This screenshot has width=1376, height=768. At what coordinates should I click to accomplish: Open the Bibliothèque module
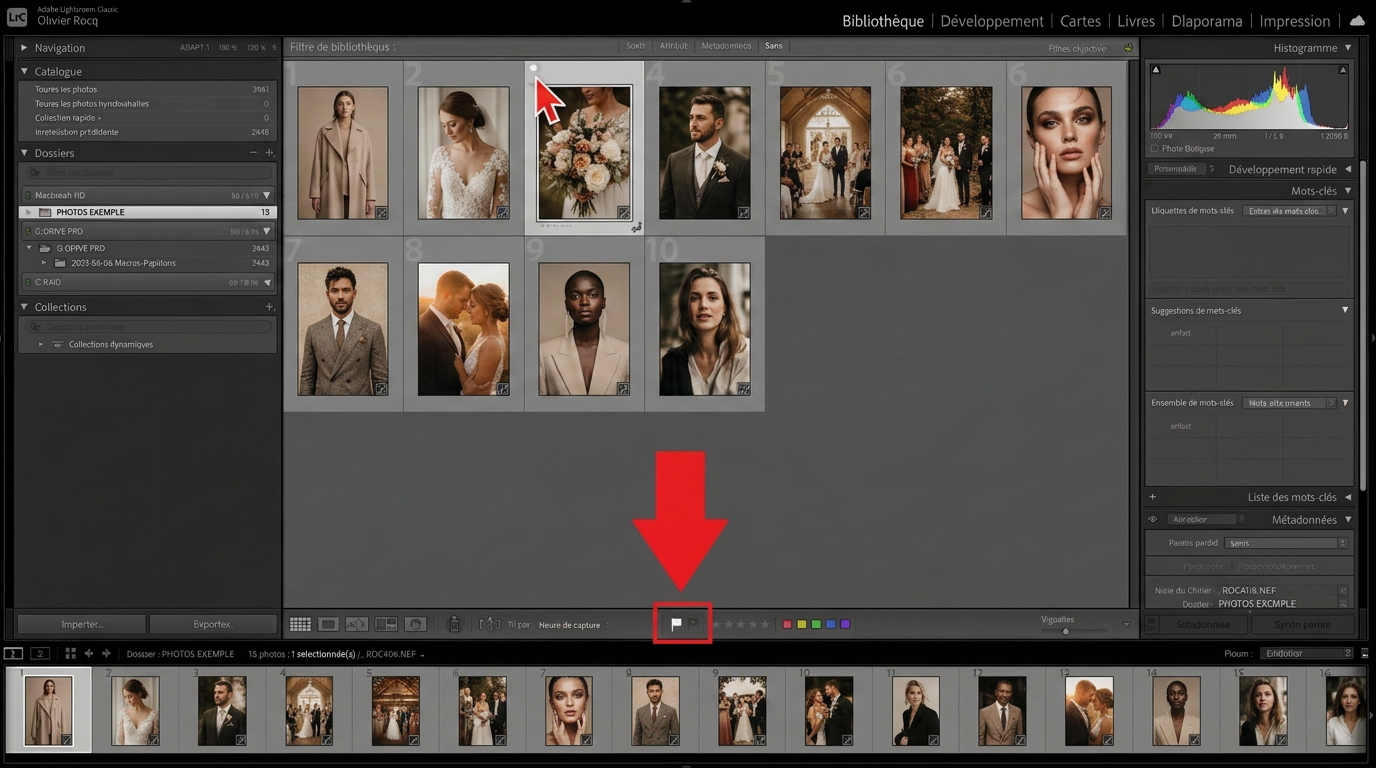883,21
